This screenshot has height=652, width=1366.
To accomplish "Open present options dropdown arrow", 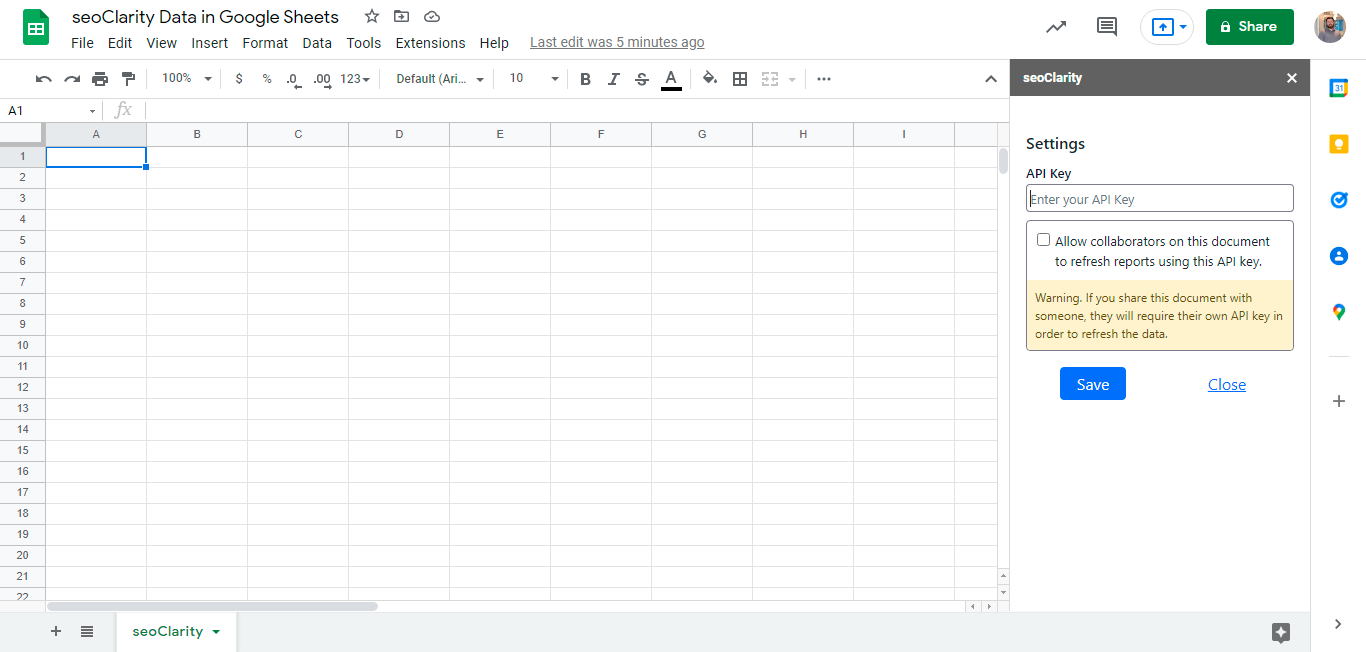I will [x=1184, y=27].
